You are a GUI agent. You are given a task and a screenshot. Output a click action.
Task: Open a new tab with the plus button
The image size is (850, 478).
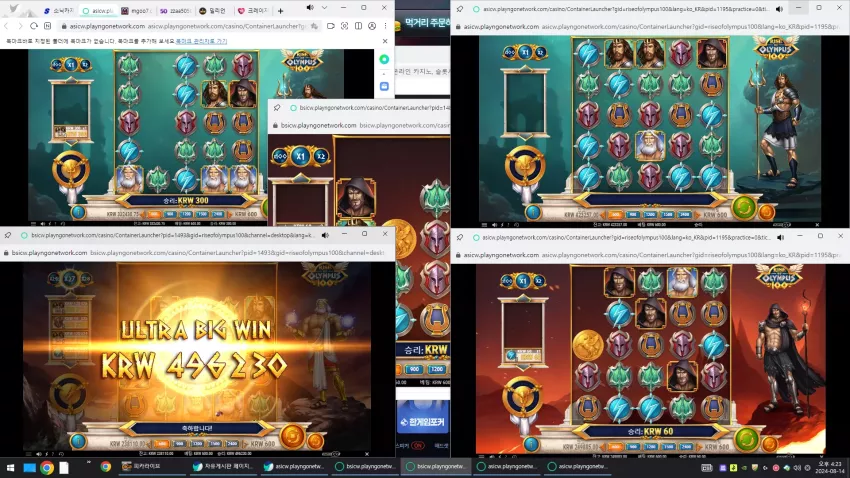click(x=280, y=10)
